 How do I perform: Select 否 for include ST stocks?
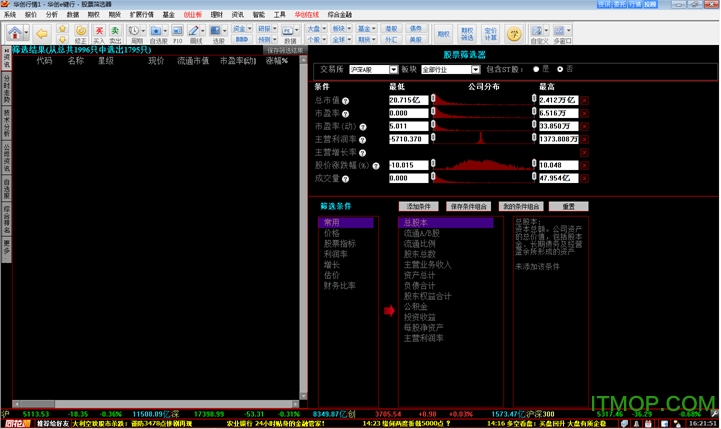tap(560, 69)
